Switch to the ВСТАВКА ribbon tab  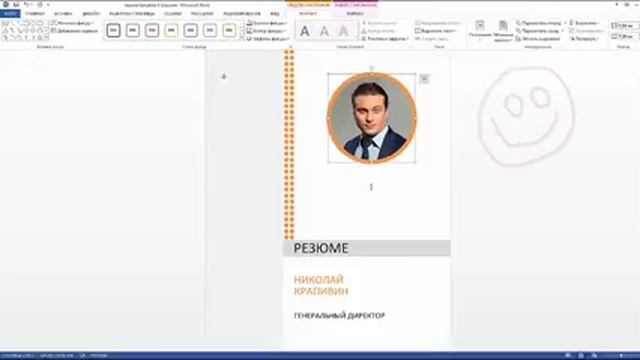[63, 13]
